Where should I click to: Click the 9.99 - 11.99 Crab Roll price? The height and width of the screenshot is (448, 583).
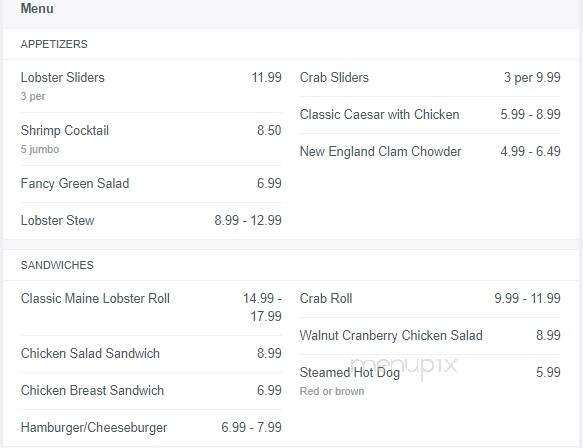pyautogui.click(x=527, y=298)
